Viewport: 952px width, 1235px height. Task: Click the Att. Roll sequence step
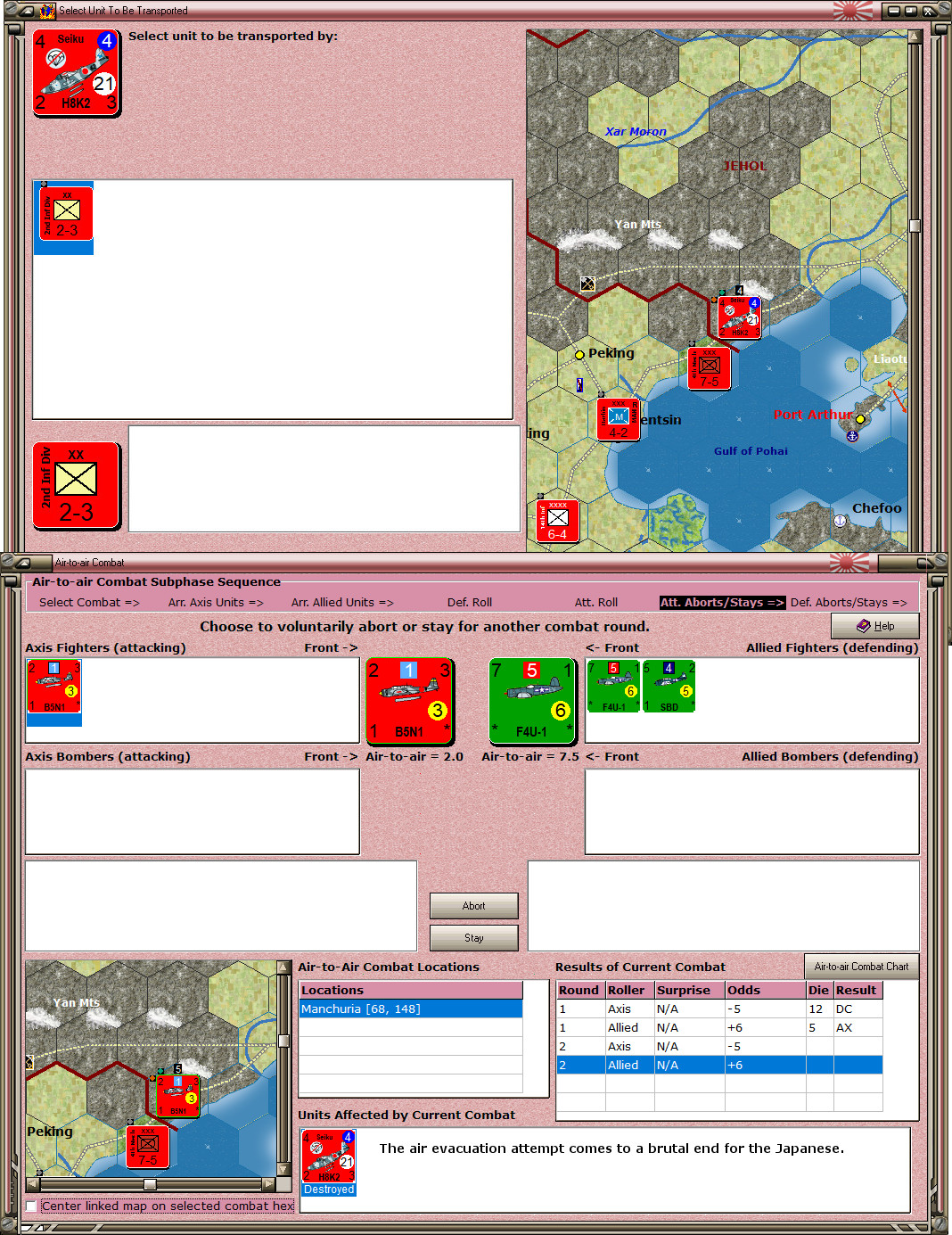point(596,603)
